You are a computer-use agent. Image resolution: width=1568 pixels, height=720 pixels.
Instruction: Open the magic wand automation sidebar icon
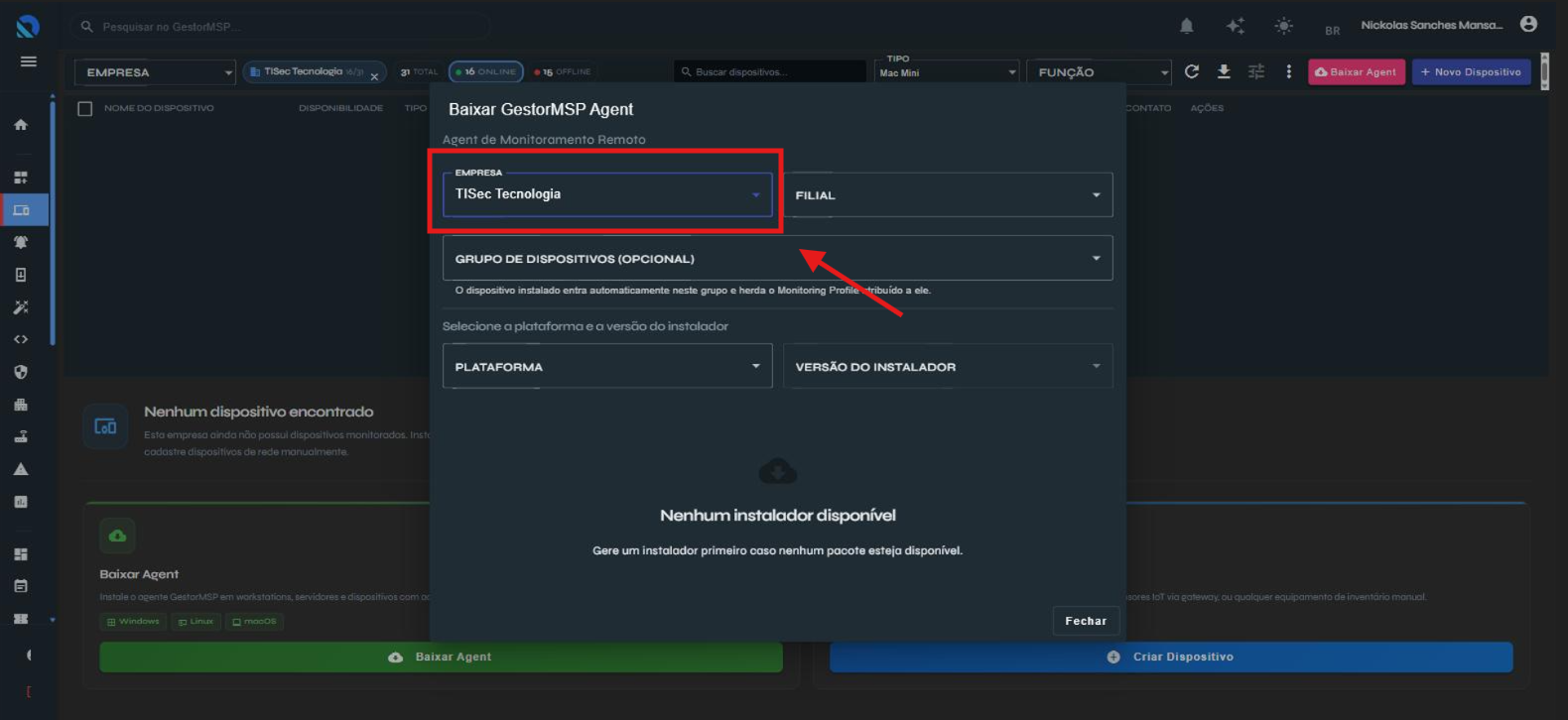tap(21, 307)
